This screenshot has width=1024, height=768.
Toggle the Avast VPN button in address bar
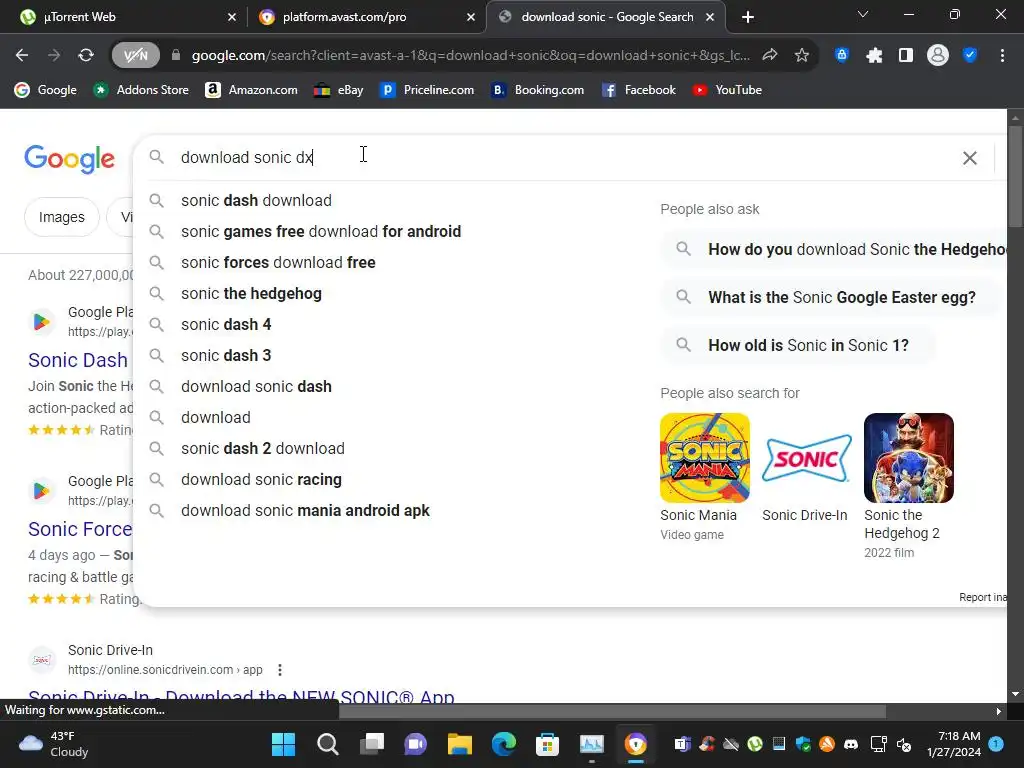[135, 56]
